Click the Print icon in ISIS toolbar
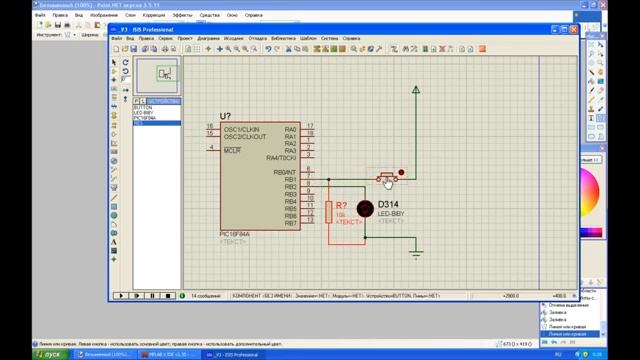 click(165, 49)
